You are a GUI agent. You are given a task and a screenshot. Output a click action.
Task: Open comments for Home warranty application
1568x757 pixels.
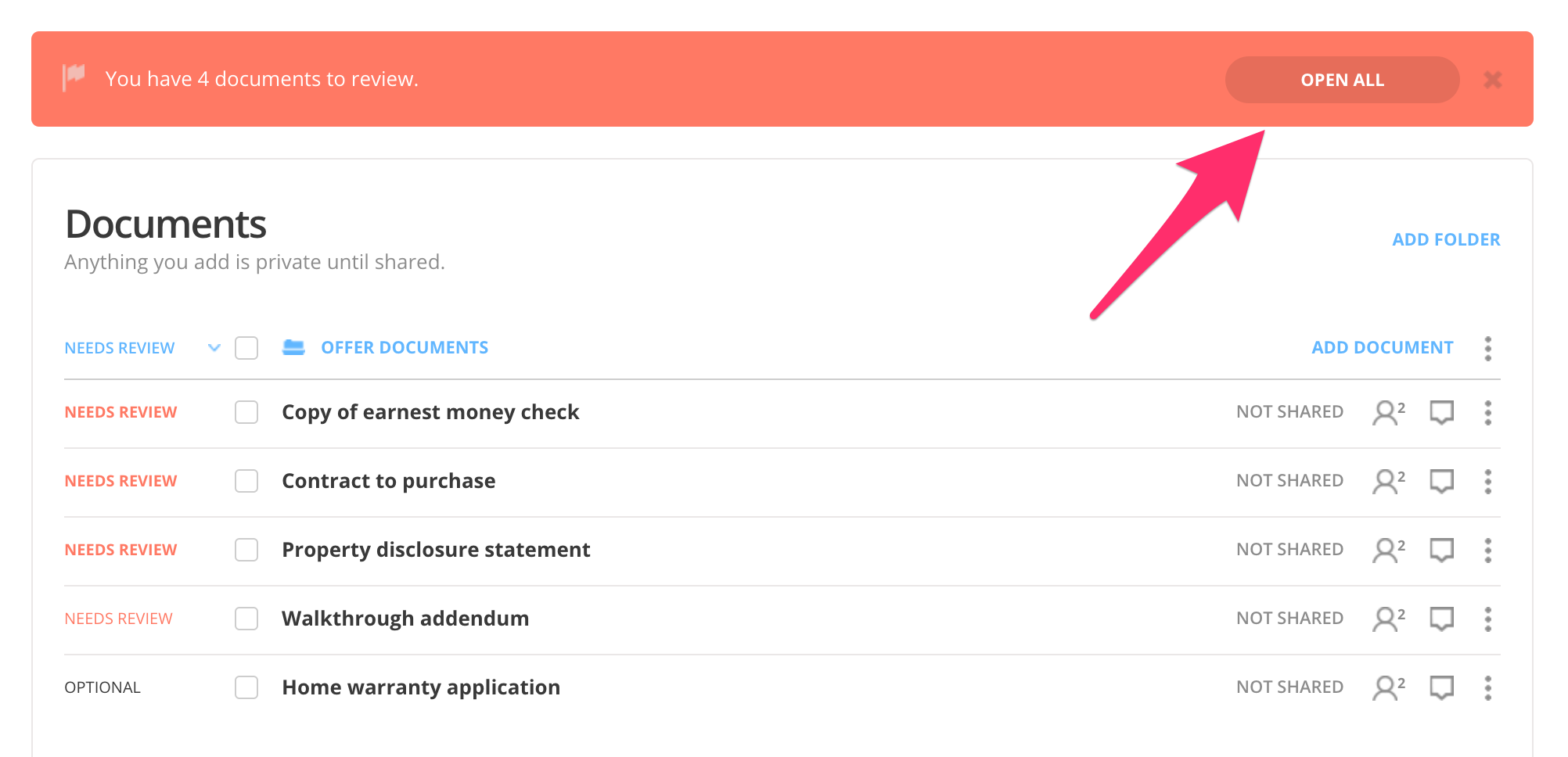(1441, 687)
